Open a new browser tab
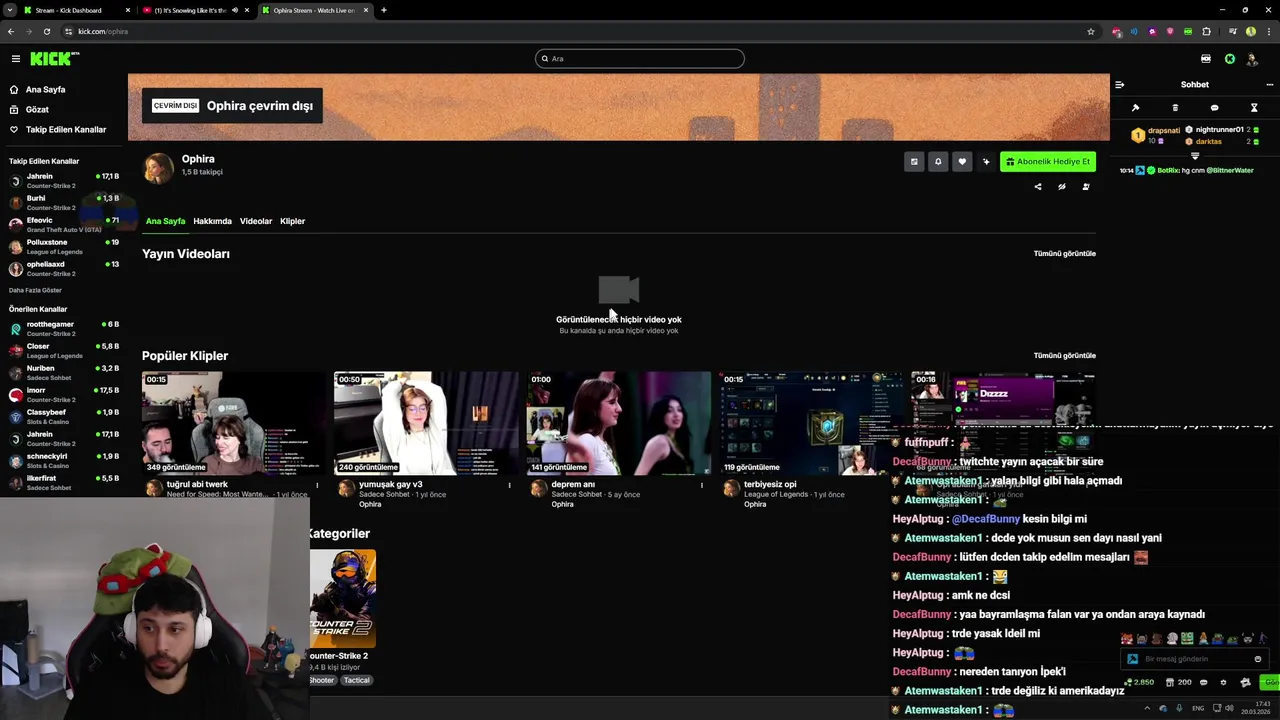 [x=384, y=10]
